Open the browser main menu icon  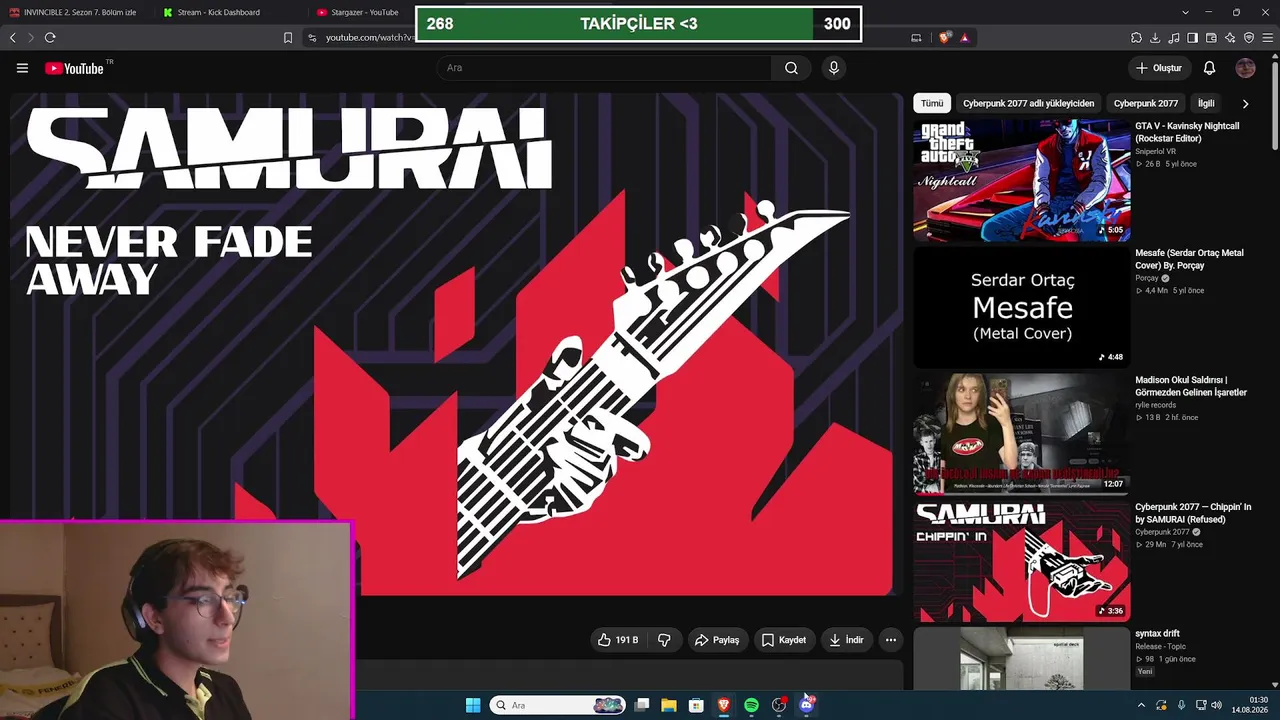coord(1268,38)
